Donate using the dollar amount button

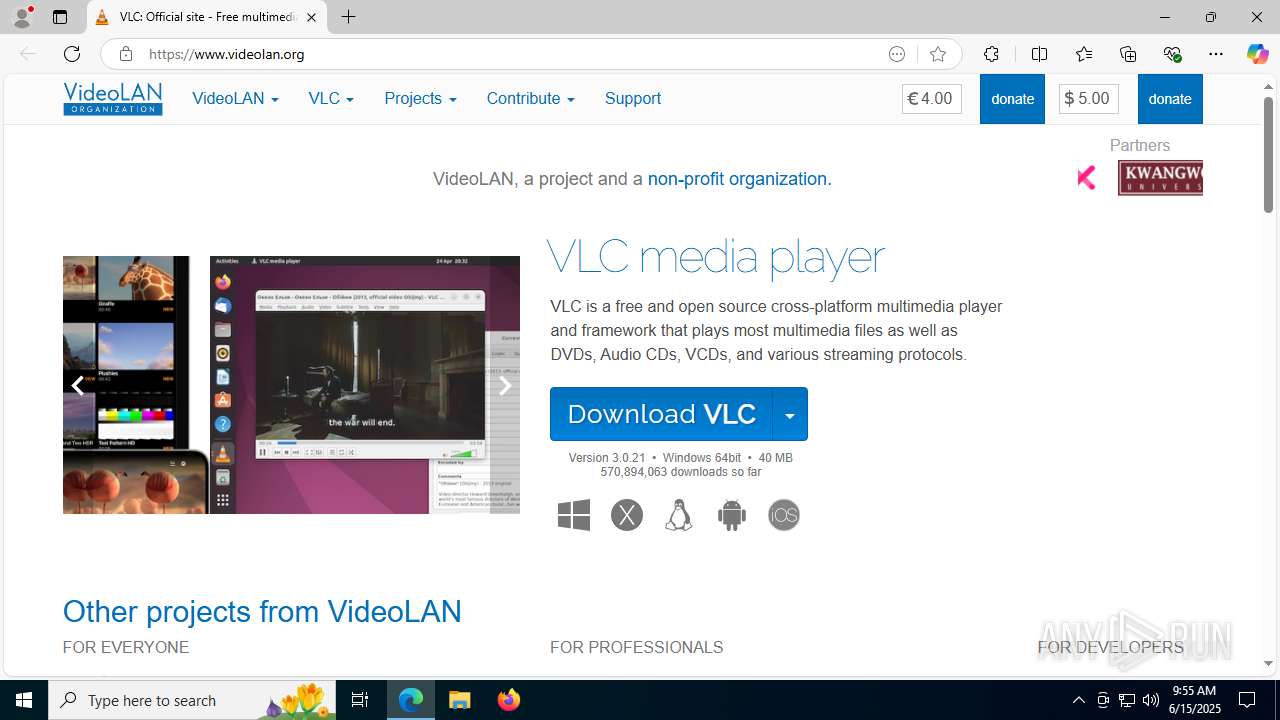point(1170,99)
